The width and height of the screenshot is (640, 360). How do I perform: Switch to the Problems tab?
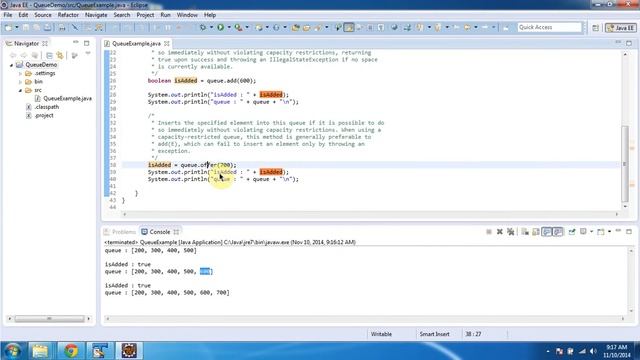(120, 232)
